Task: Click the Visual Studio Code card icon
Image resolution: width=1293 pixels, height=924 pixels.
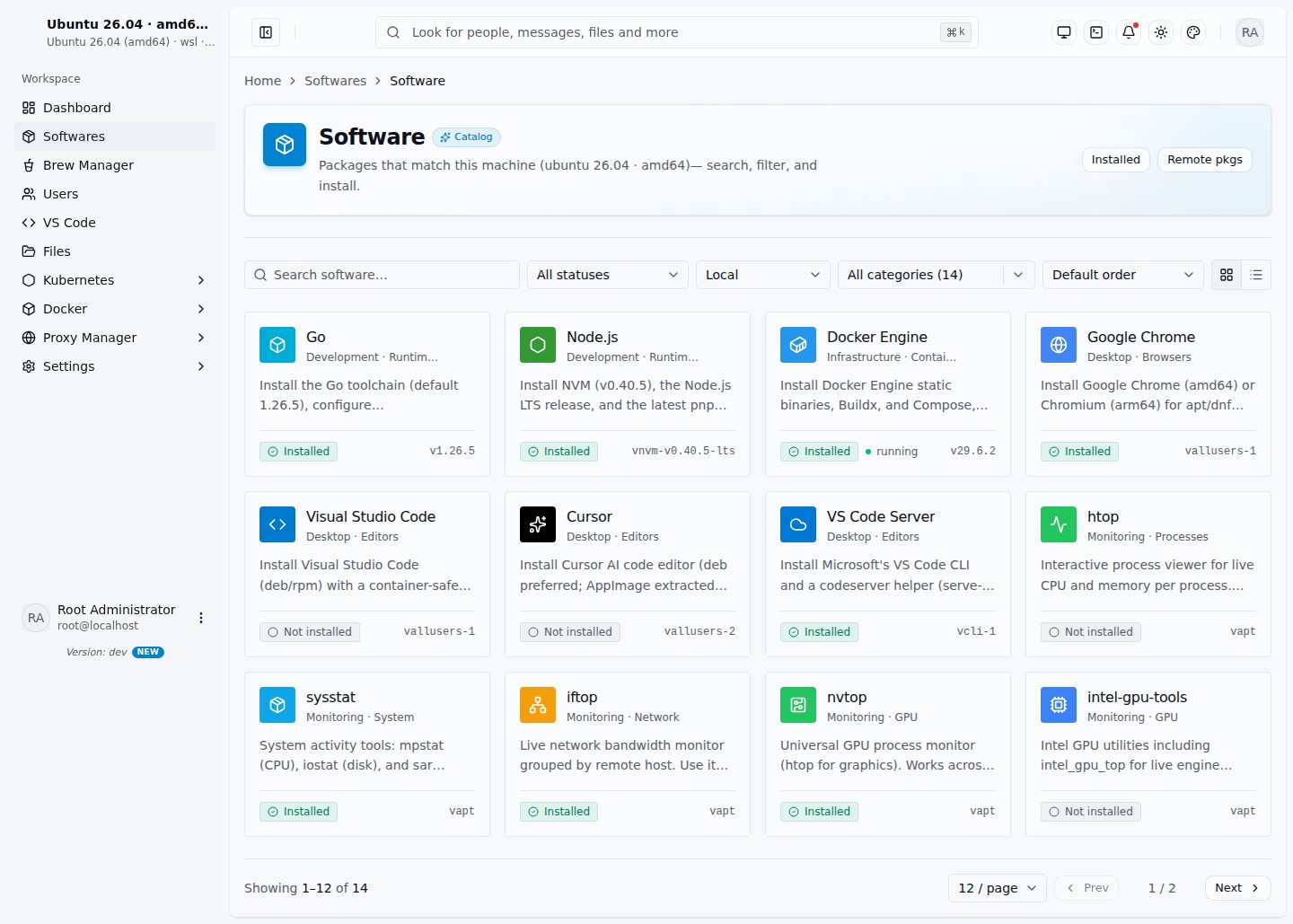Action: click(277, 524)
